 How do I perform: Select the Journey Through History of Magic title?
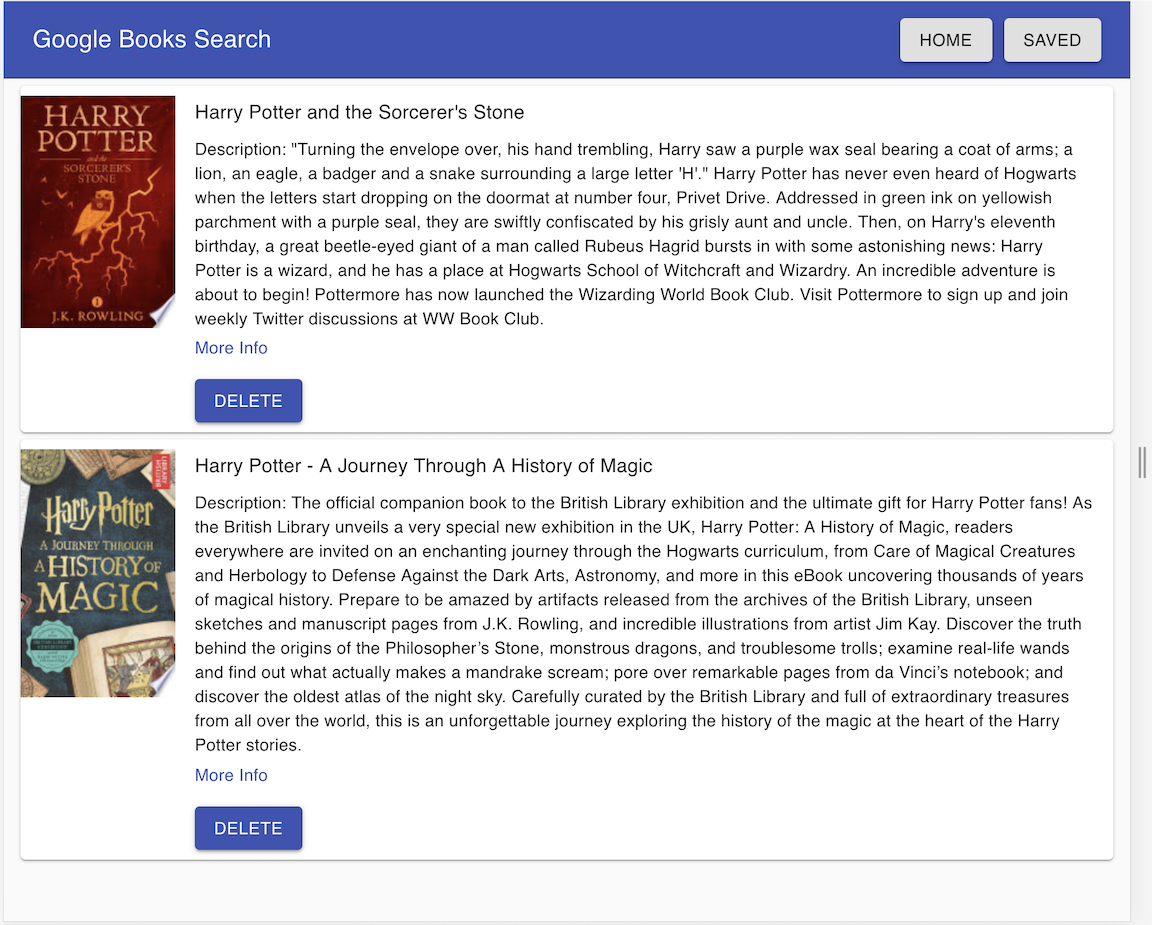[423, 466]
